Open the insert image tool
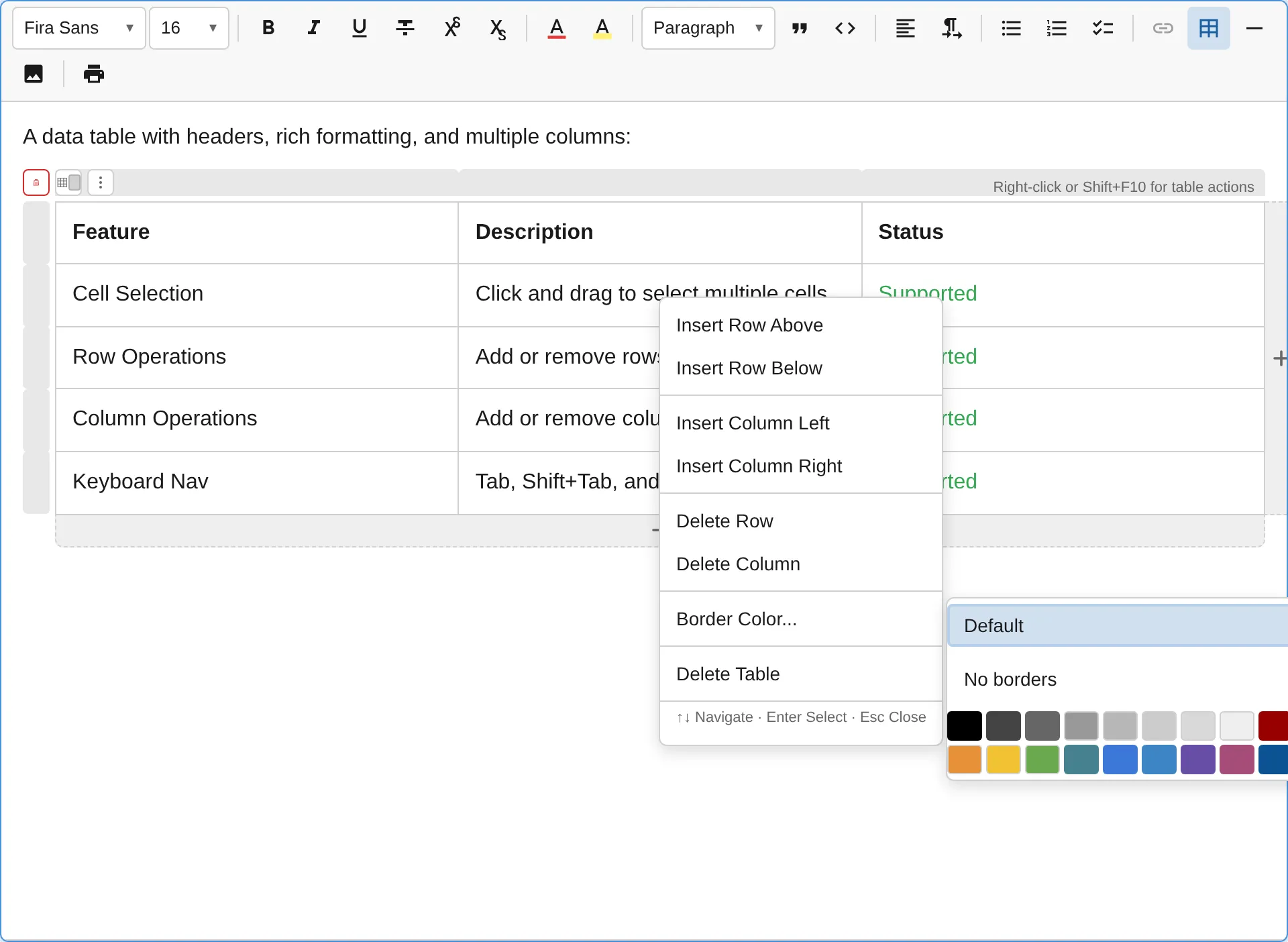 coord(33,74)
